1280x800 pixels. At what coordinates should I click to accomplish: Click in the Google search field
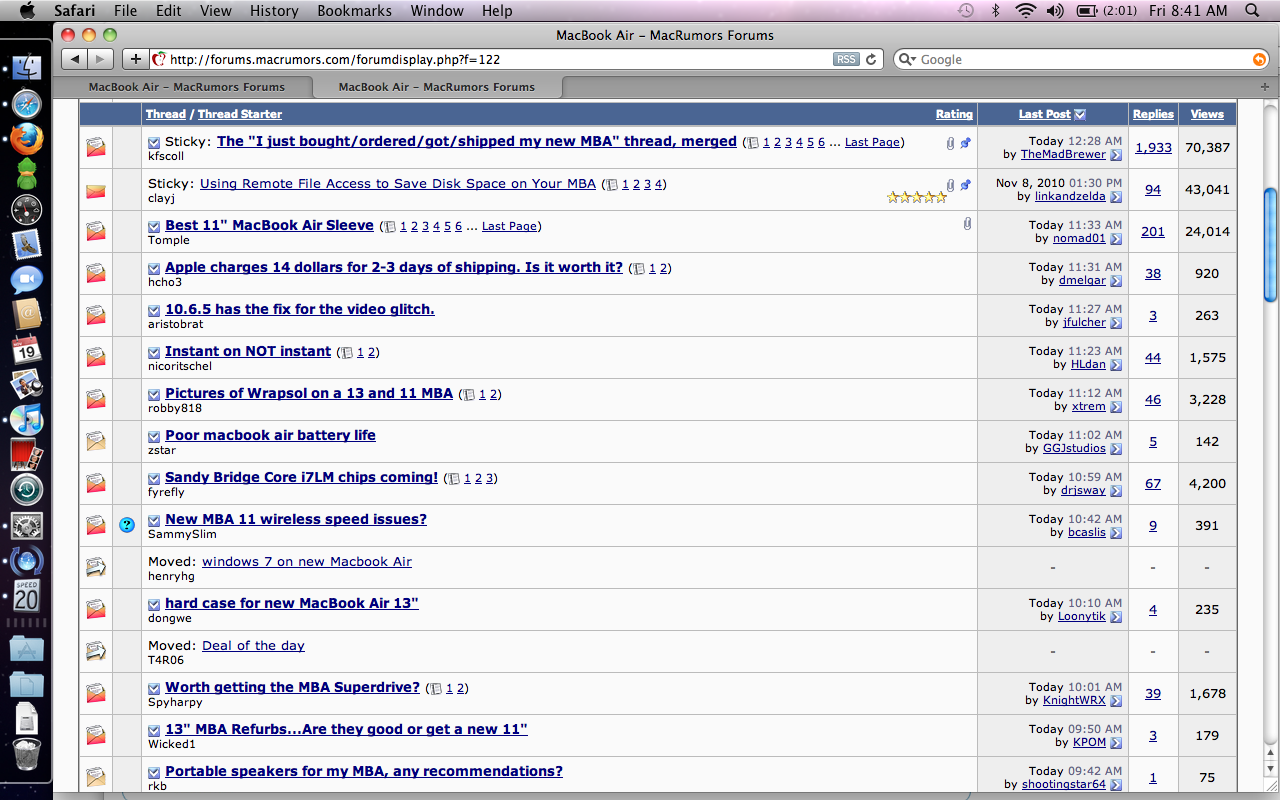coord(1080,60)
